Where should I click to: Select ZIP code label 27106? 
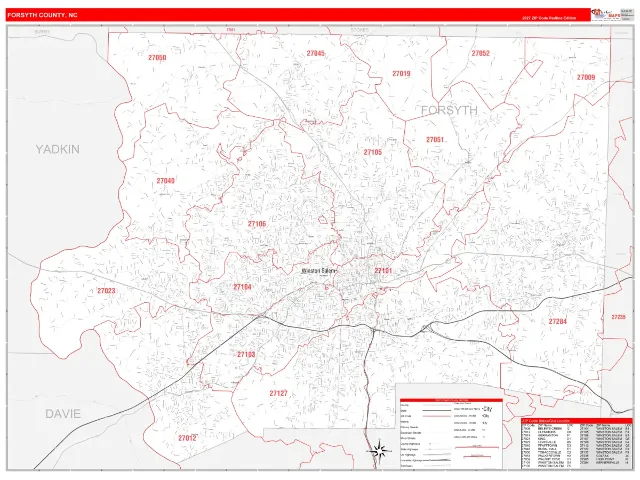(257, 224)
